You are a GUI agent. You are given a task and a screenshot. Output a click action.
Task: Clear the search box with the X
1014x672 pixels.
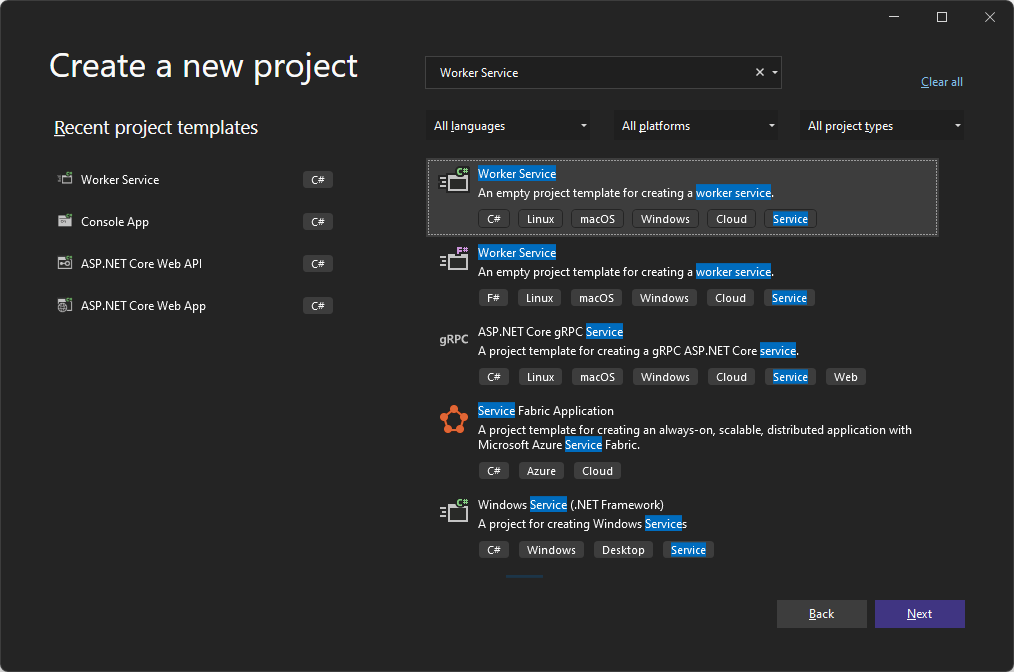(759, 73)
